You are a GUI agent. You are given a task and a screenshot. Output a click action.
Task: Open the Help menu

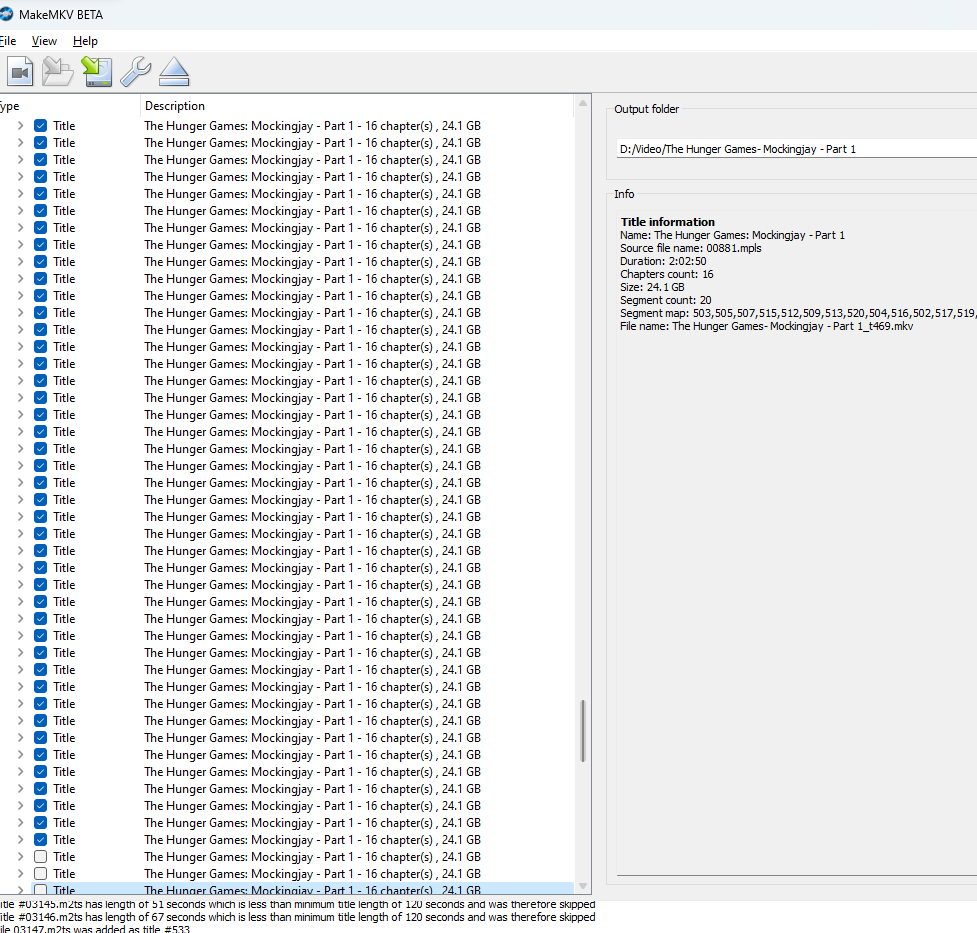(x=85, y=41)
